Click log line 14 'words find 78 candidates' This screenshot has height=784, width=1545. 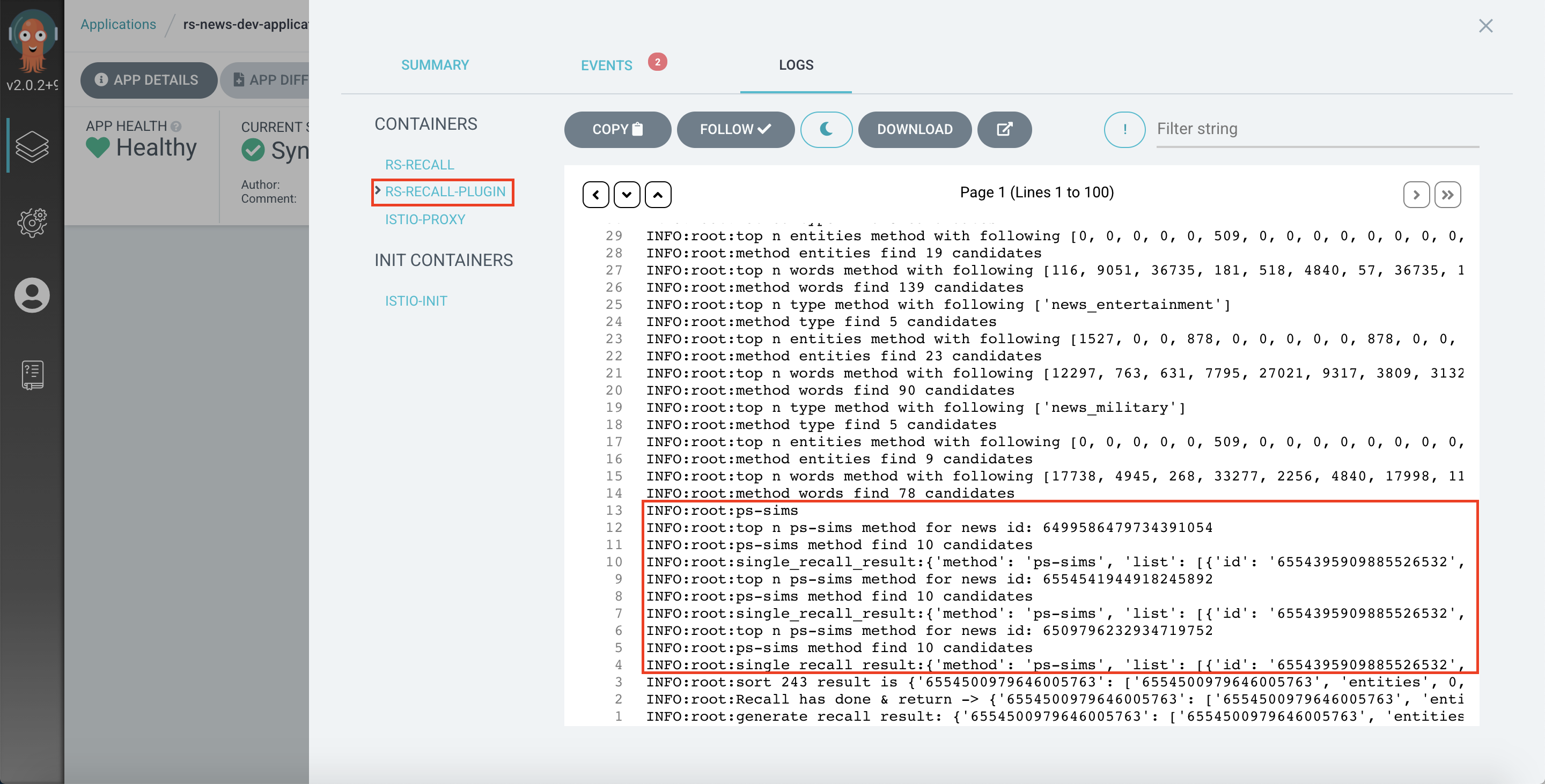830,493
